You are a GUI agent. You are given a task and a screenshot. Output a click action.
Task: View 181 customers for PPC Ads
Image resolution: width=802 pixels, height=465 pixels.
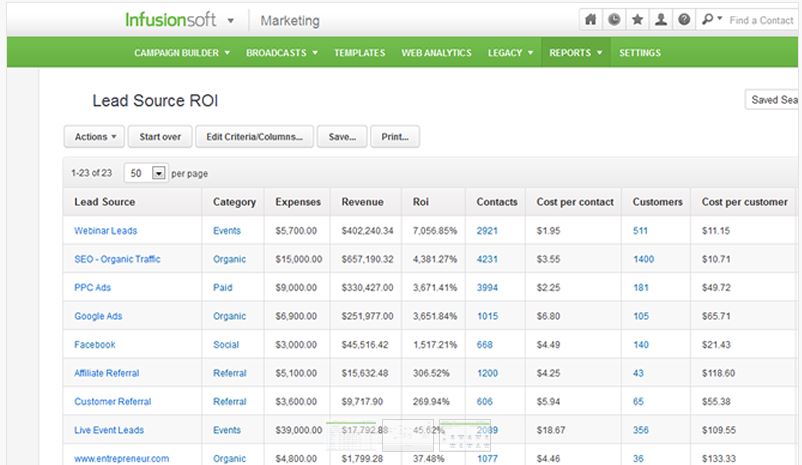(640, 287)
